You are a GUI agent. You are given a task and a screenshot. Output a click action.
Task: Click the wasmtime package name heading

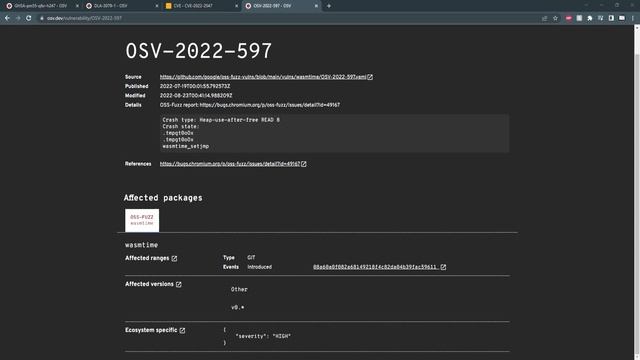click(x=142, y=245)
